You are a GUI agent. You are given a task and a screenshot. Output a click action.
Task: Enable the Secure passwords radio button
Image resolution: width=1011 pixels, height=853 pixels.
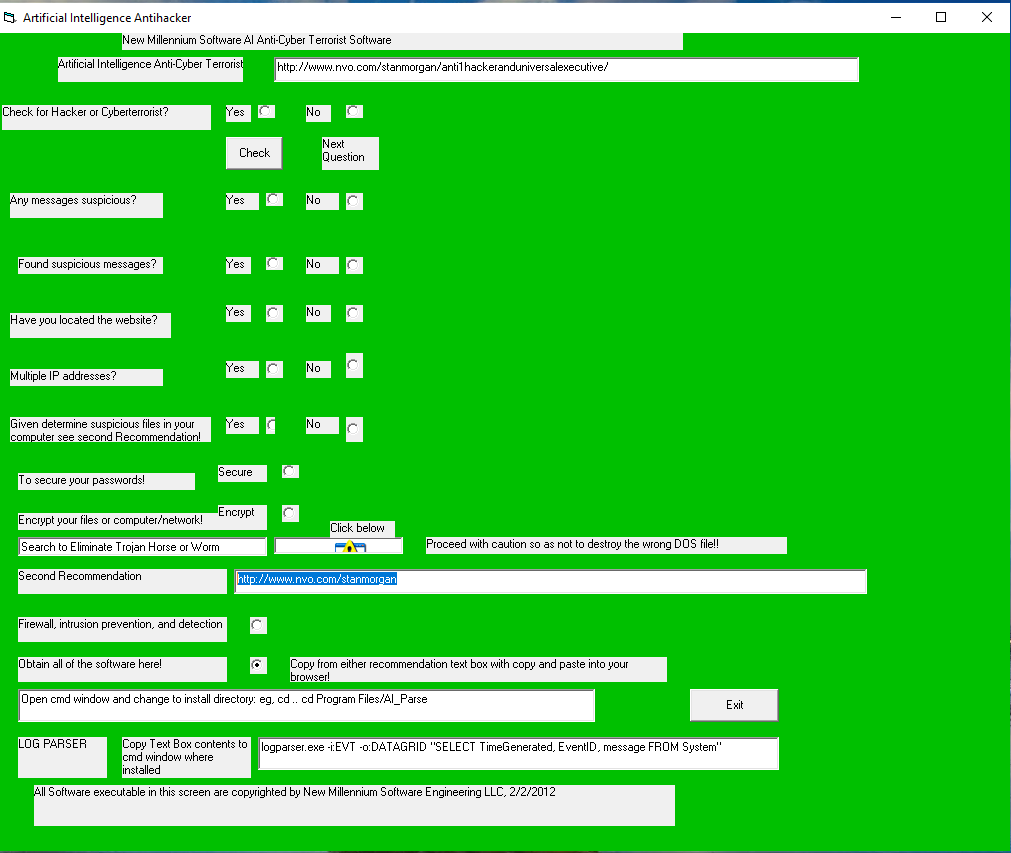pos(290,471)
